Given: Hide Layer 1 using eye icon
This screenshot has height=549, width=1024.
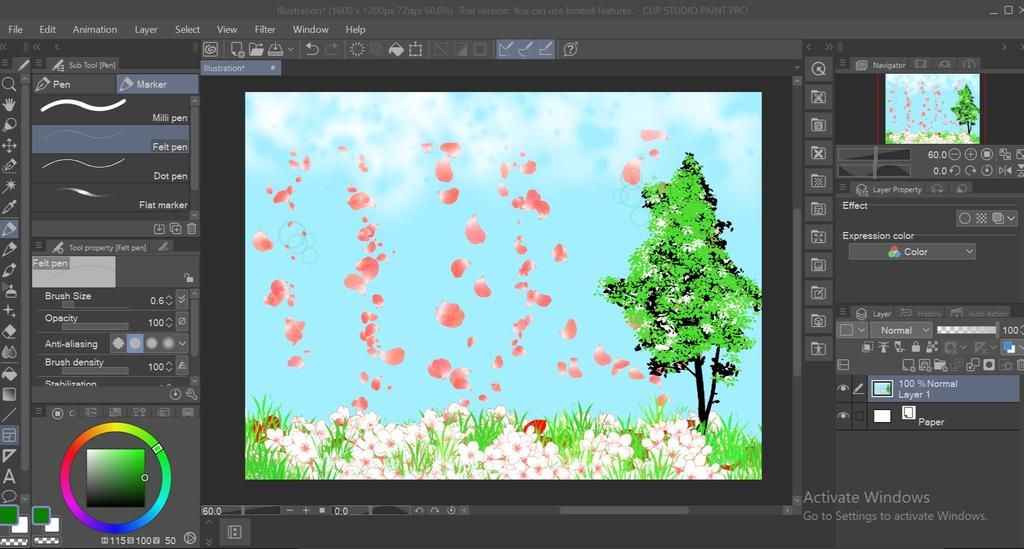Looking at the screenshot, I should 843,389.
